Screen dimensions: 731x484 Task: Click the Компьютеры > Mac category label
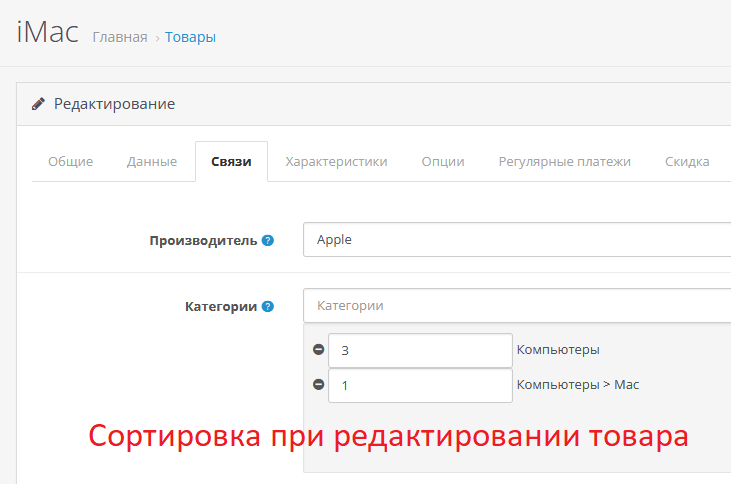point(578,384)
